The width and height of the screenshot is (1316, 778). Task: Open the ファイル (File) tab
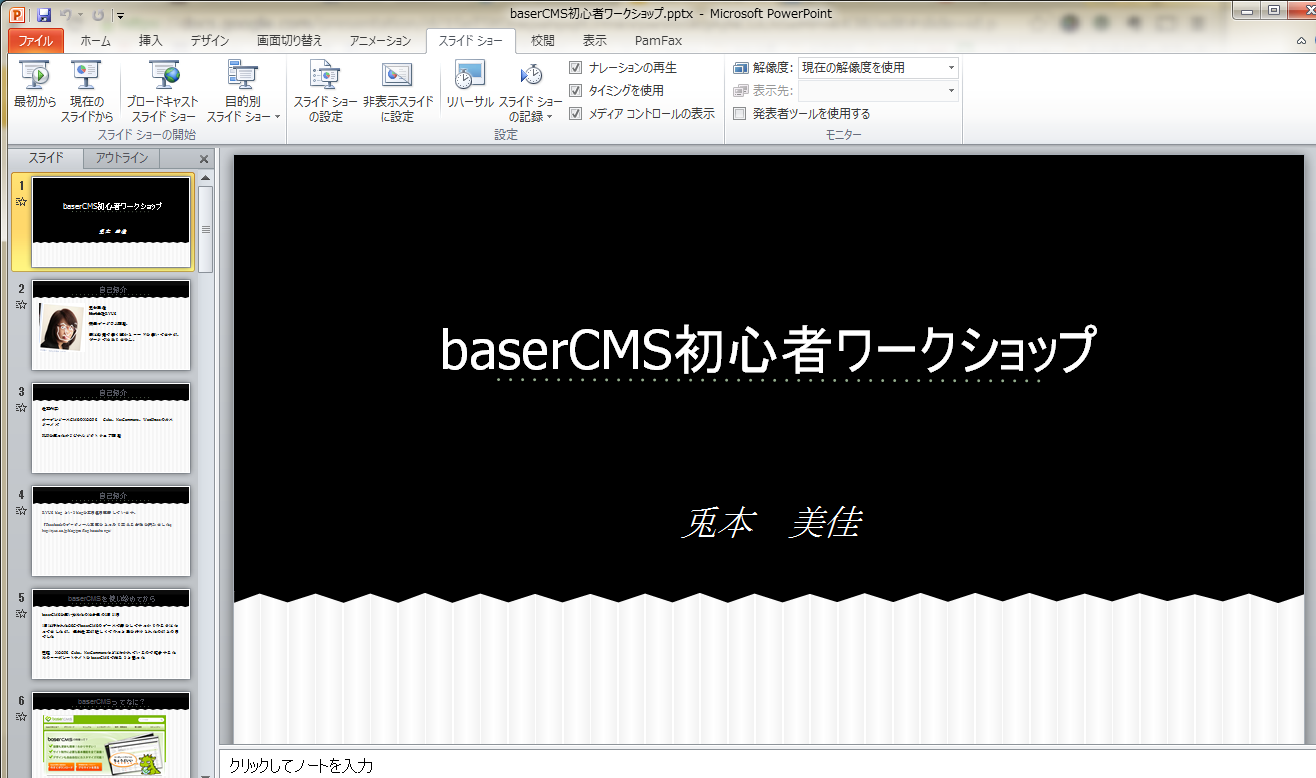(x=36, y=41)
